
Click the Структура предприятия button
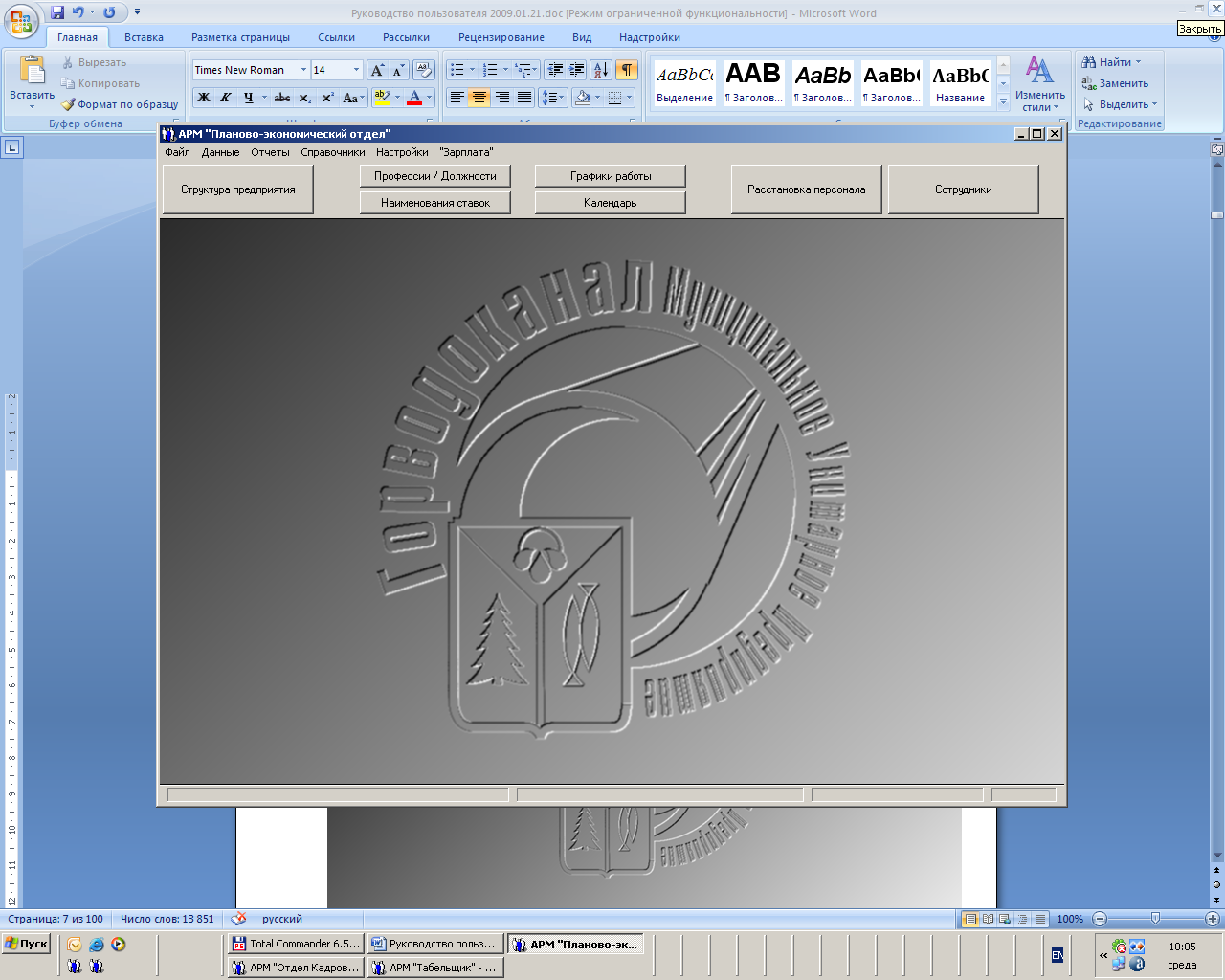[x=238, y=189]
